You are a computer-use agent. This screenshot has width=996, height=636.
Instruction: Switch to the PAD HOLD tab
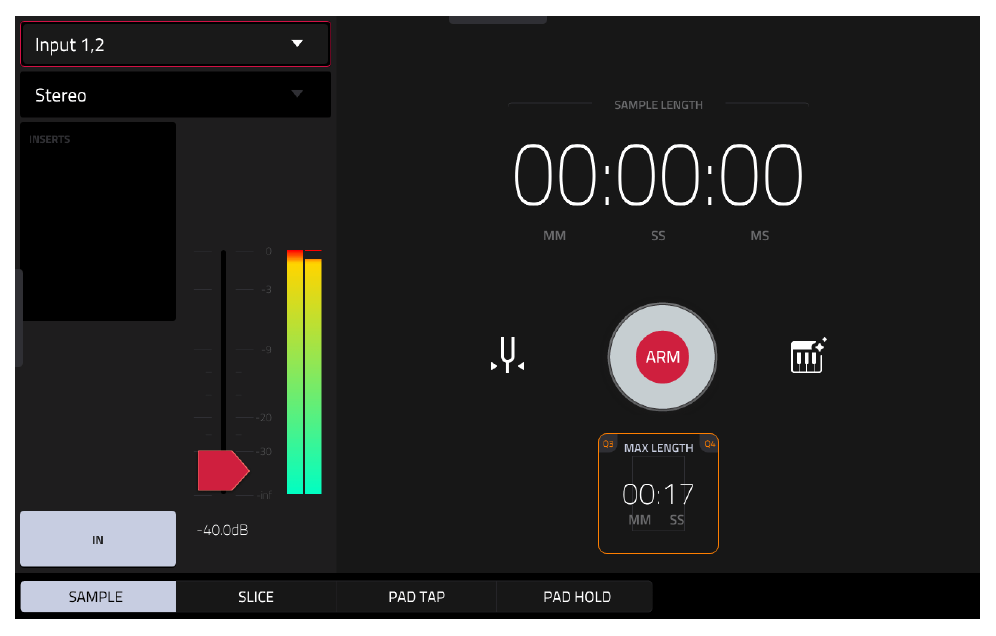[576, 597]
